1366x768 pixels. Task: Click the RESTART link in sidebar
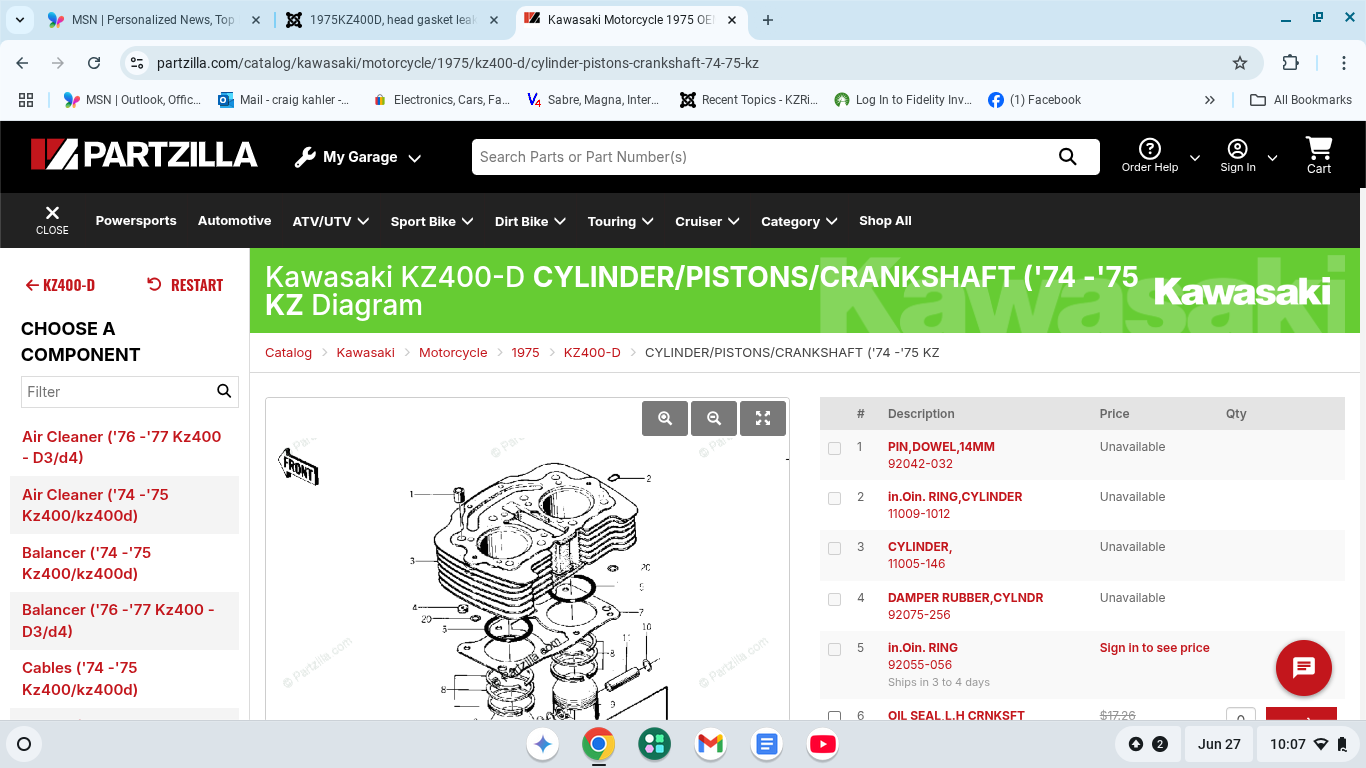(185, 285)
